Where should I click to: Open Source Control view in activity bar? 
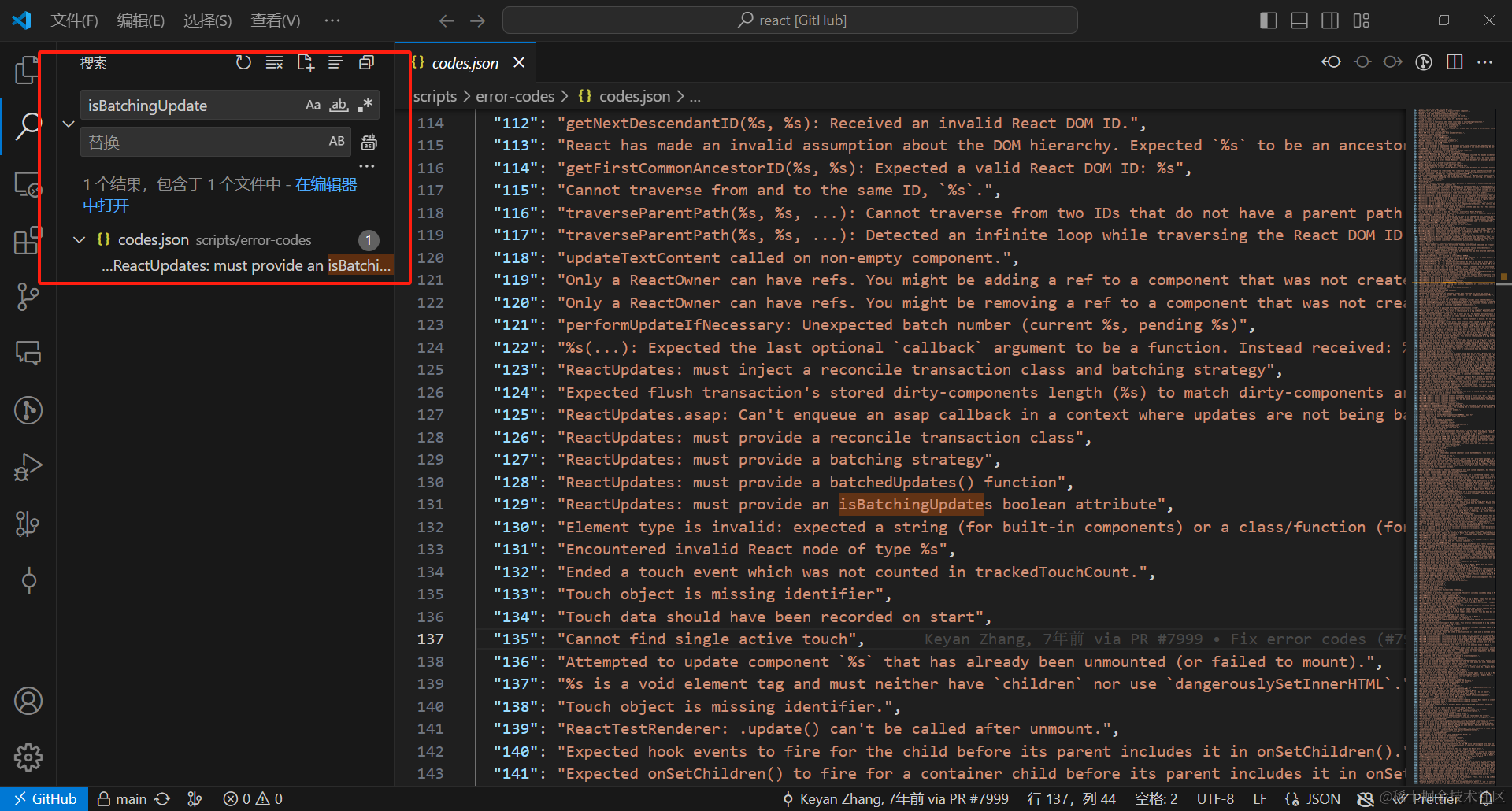(x=28, y=297)
